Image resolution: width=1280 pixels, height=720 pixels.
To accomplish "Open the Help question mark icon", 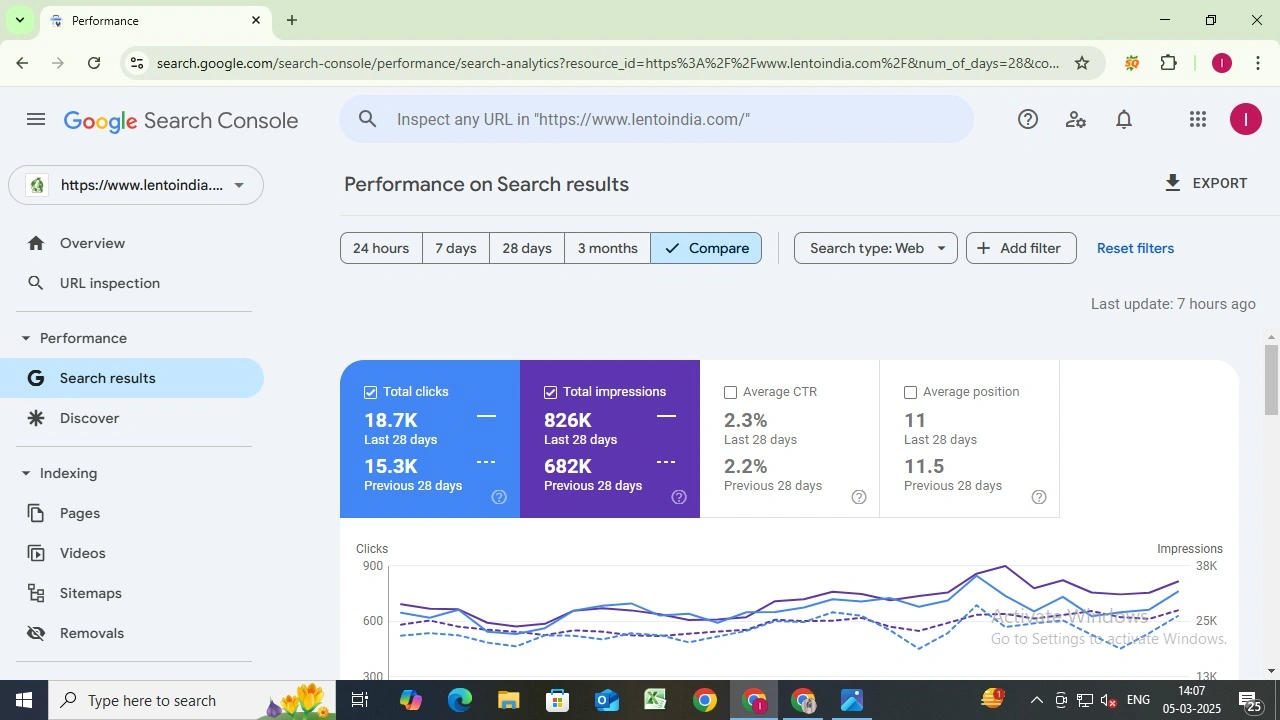I will click(1028, 120).
